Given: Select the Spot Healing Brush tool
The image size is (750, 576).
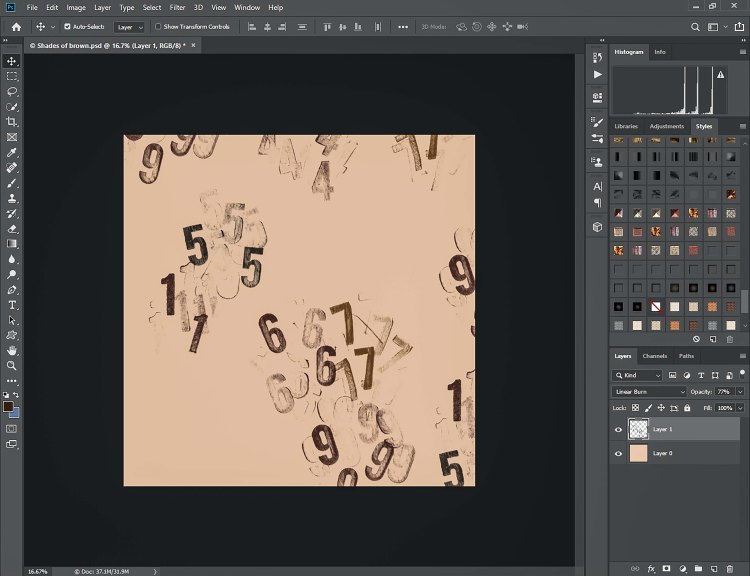Looking at the screenshot, I should 12,168.
